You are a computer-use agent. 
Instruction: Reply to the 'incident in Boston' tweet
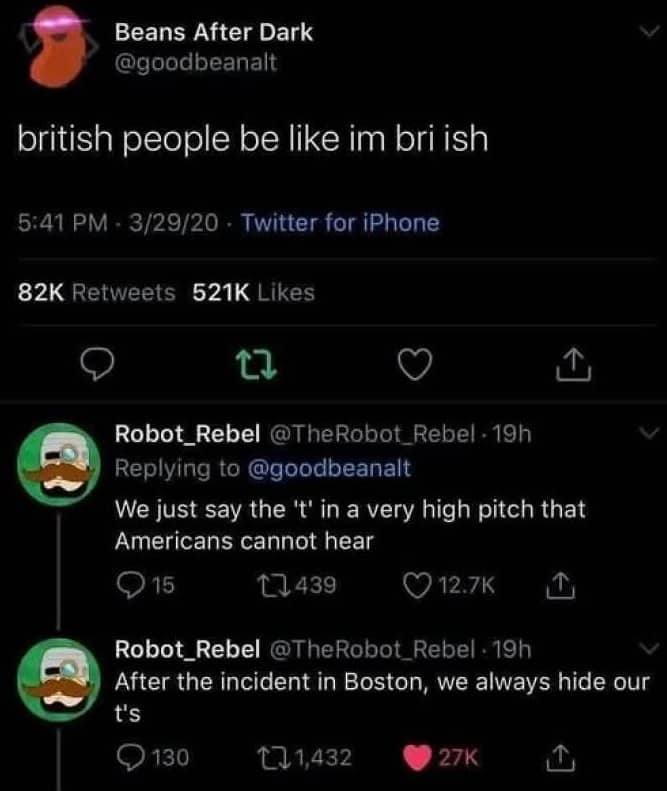[130, 757]
